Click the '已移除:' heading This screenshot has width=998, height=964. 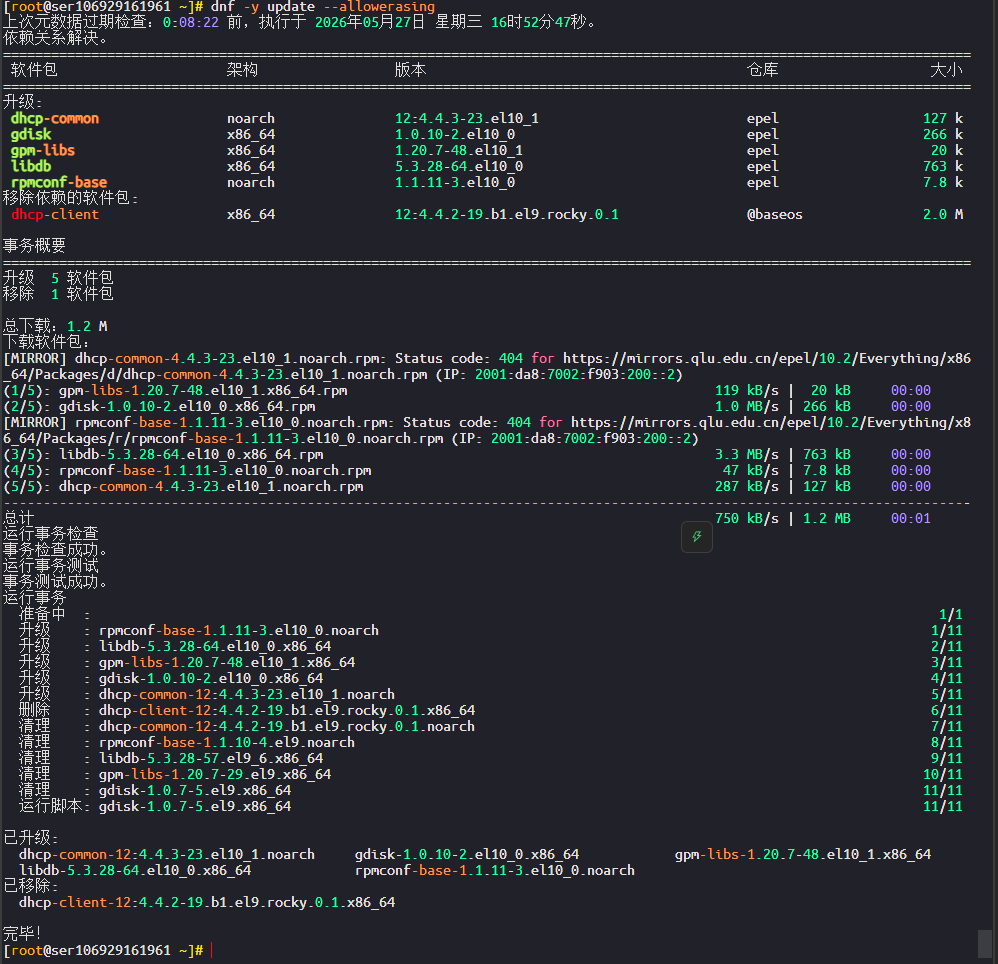pyautogui.click(x=31, y=886)
